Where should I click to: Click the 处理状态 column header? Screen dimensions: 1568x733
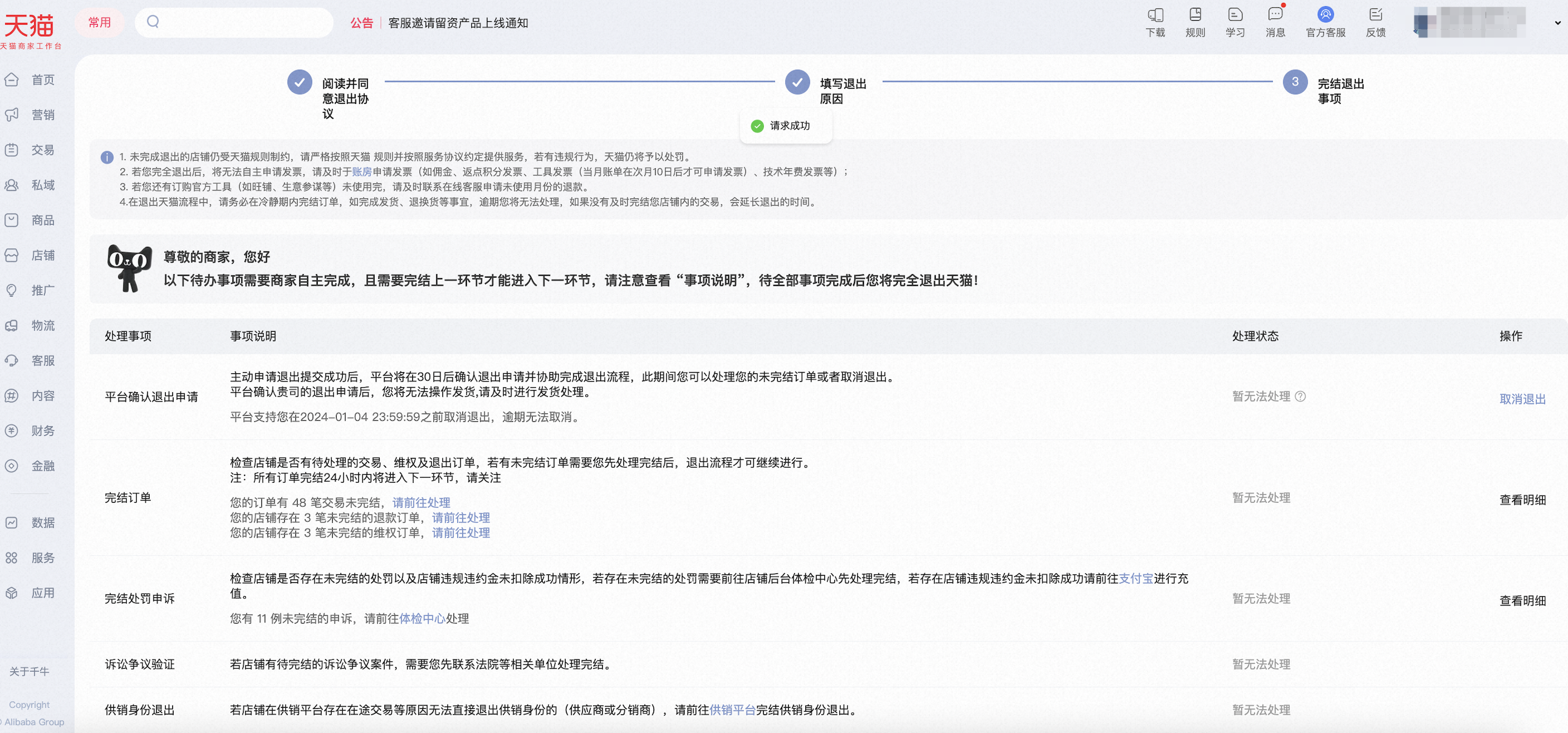1255,336
